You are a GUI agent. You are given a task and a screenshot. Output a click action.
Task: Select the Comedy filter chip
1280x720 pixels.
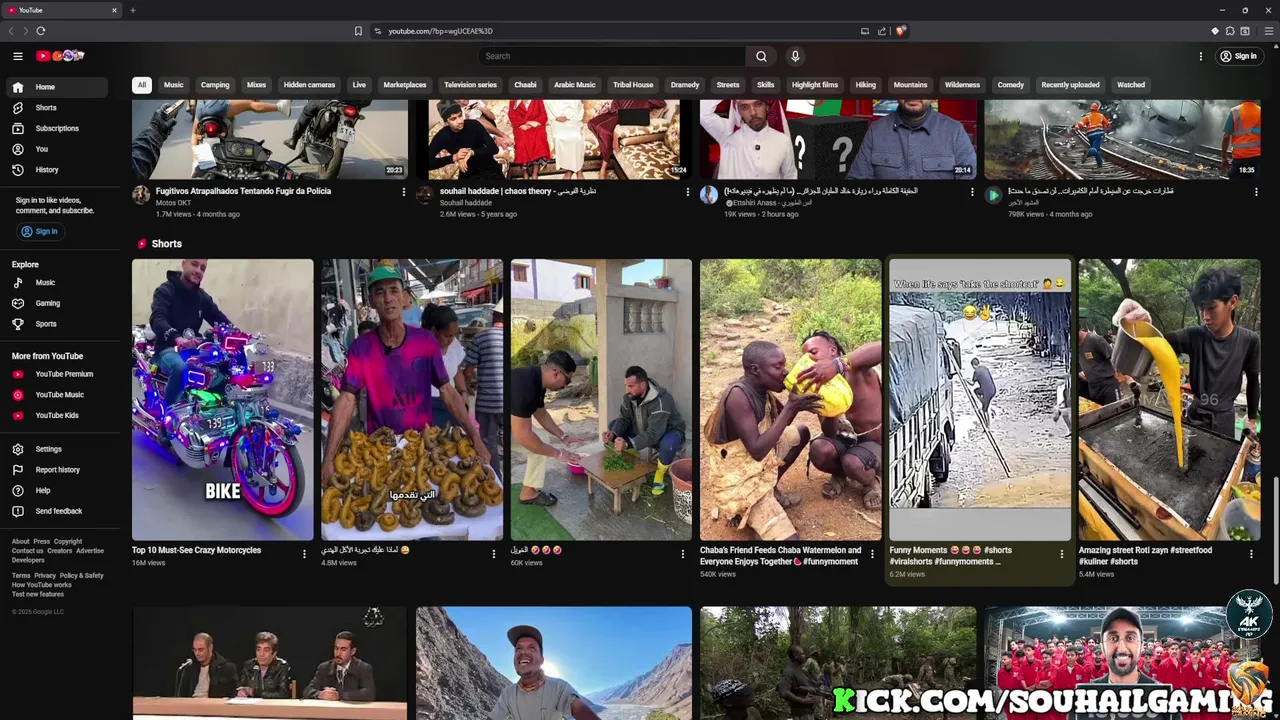(1011, 85)
